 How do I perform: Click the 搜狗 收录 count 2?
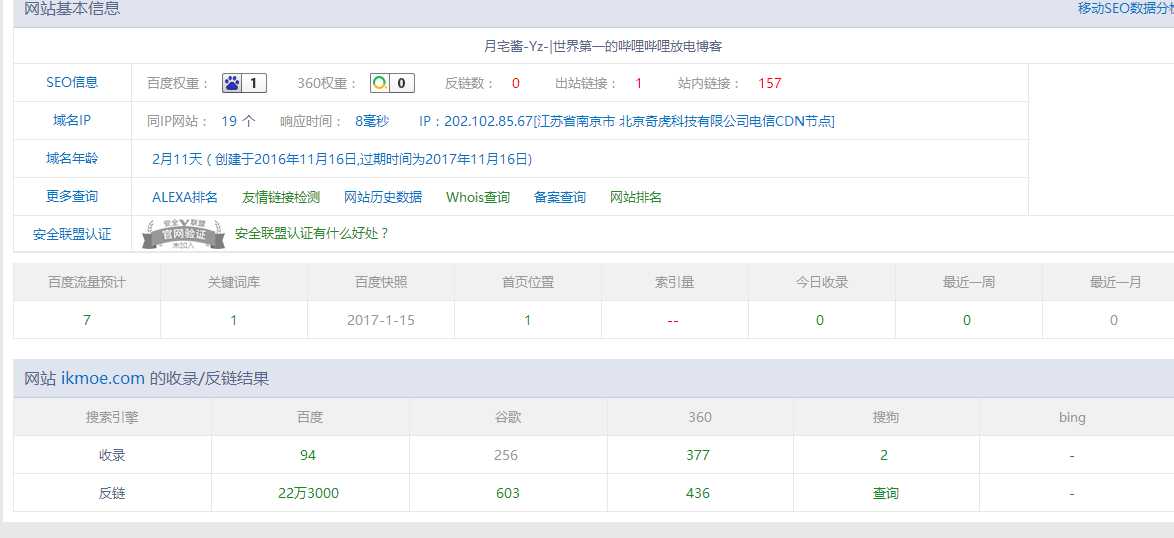(x=884, y=455)
